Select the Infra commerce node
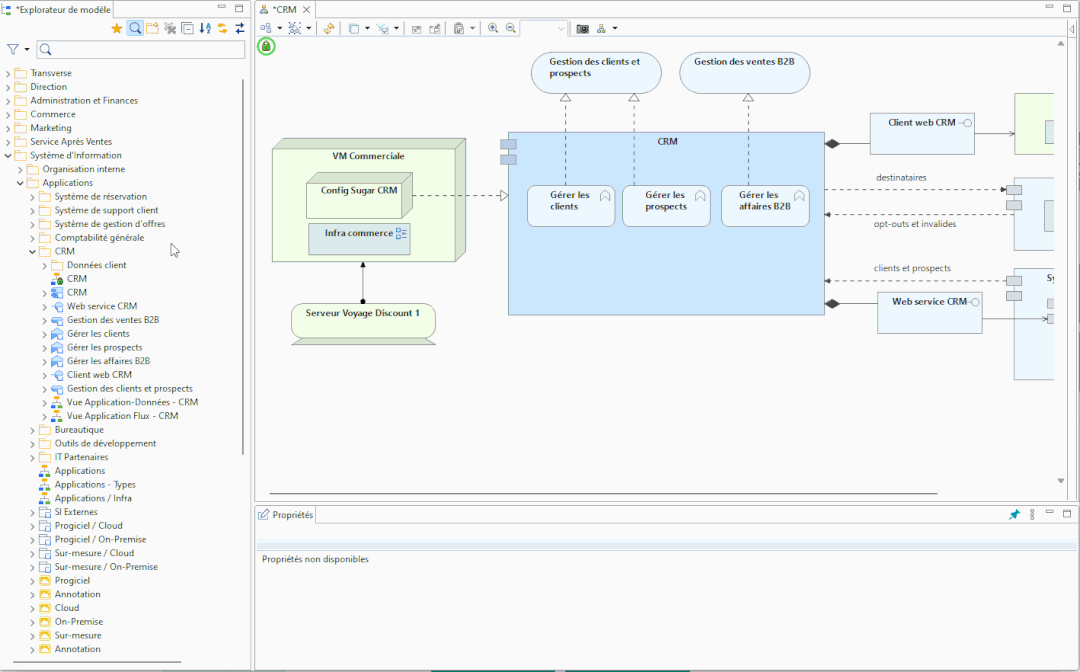The image size is (1080, 672). (x=359, y=239)
